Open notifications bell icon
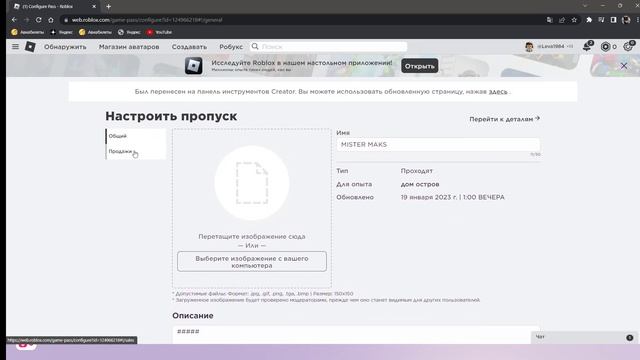Screen dimensions: 640x360 pos(587,46)
